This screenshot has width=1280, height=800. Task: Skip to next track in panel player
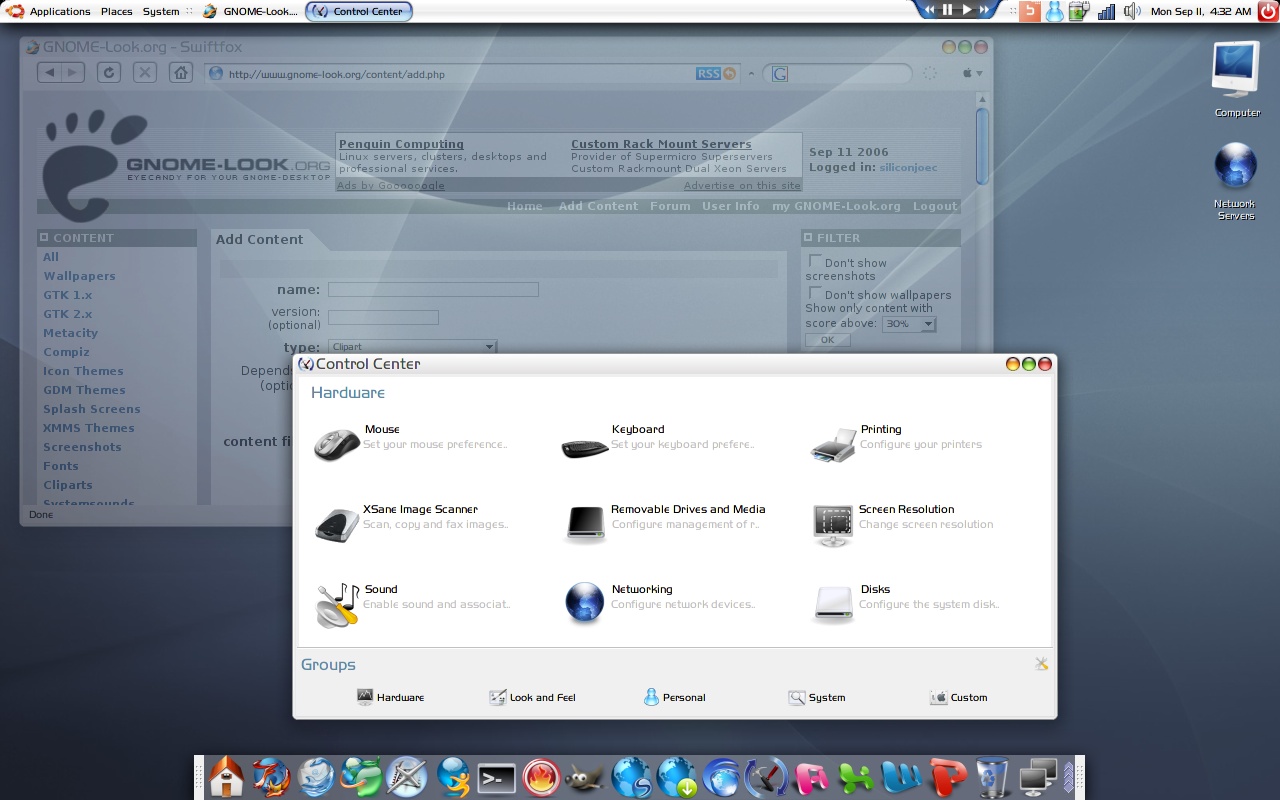coord(984,10)
